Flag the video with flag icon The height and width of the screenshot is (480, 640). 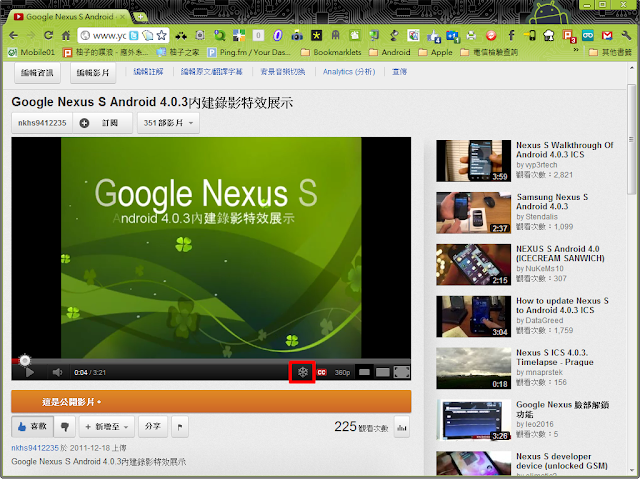[x=180, y=427]
